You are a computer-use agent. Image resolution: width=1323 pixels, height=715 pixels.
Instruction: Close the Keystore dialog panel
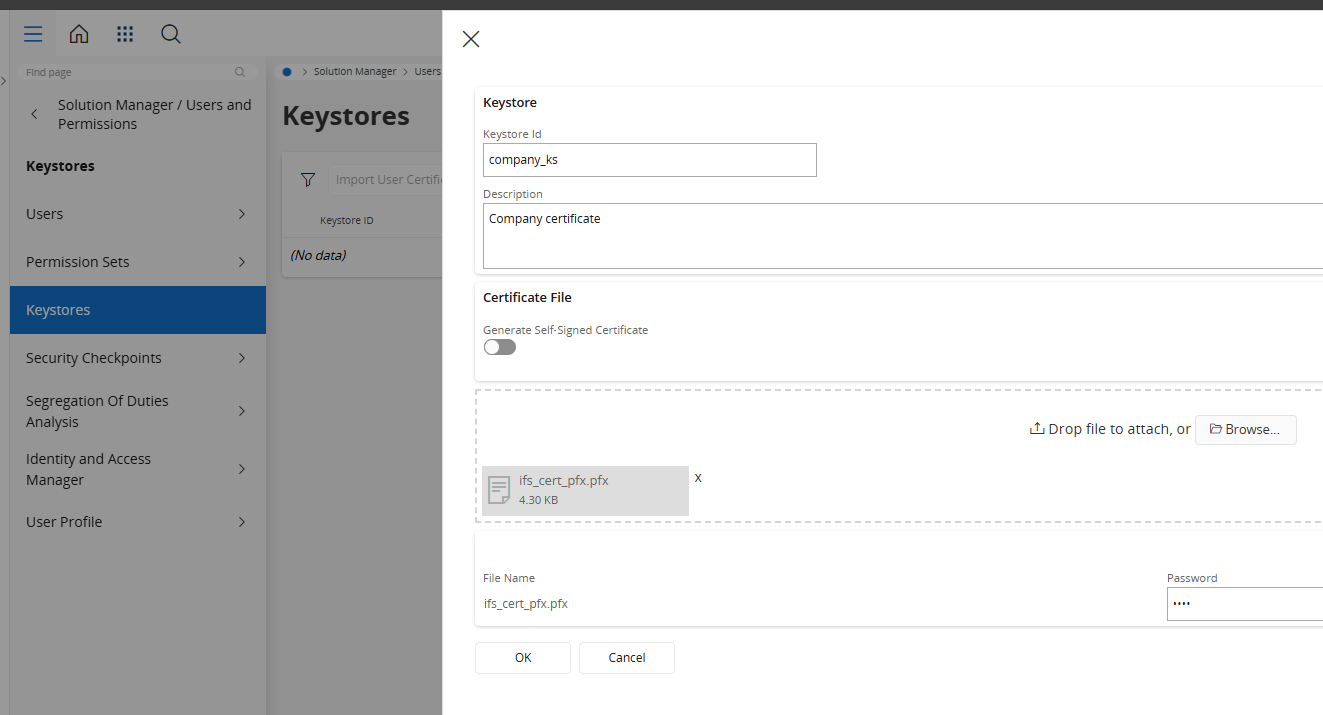(x=471, y=39)
